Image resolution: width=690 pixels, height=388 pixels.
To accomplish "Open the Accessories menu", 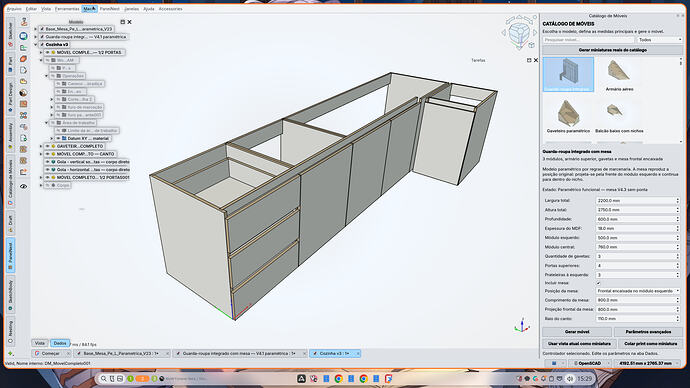I will 170,9.
